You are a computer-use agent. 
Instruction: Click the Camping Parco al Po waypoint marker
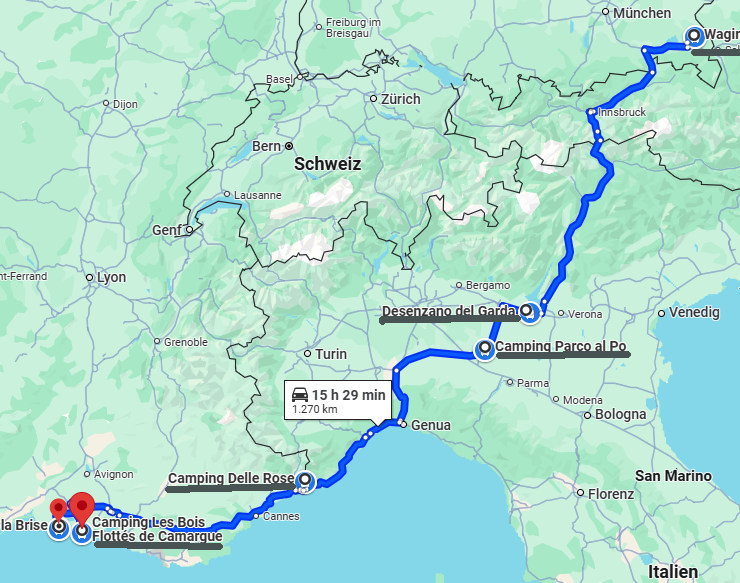coord(484,349)
